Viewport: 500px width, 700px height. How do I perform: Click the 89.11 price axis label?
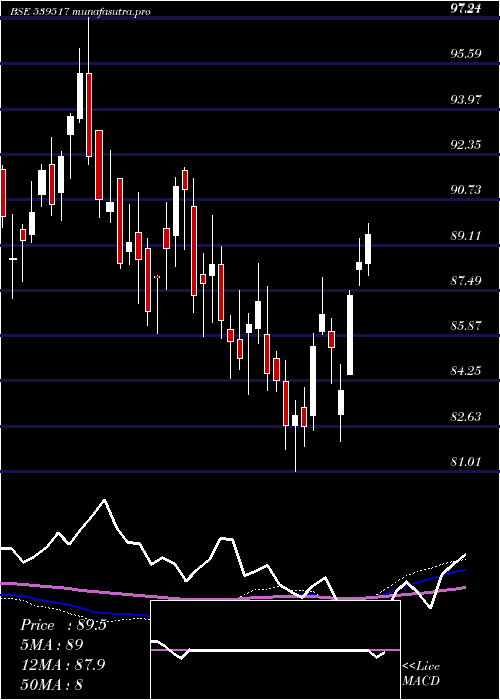466,235
